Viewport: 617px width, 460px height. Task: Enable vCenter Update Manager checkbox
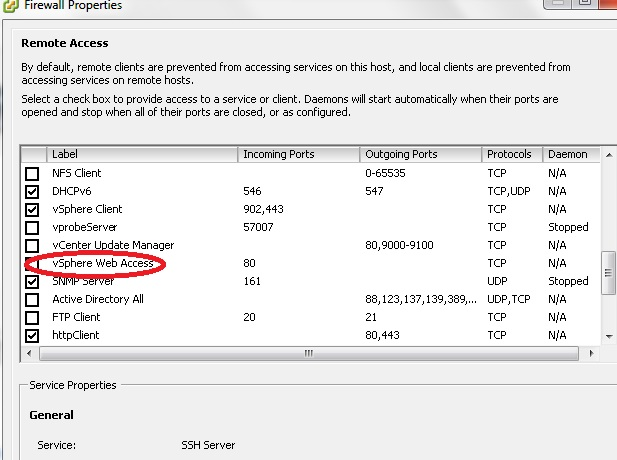(33, 246)
